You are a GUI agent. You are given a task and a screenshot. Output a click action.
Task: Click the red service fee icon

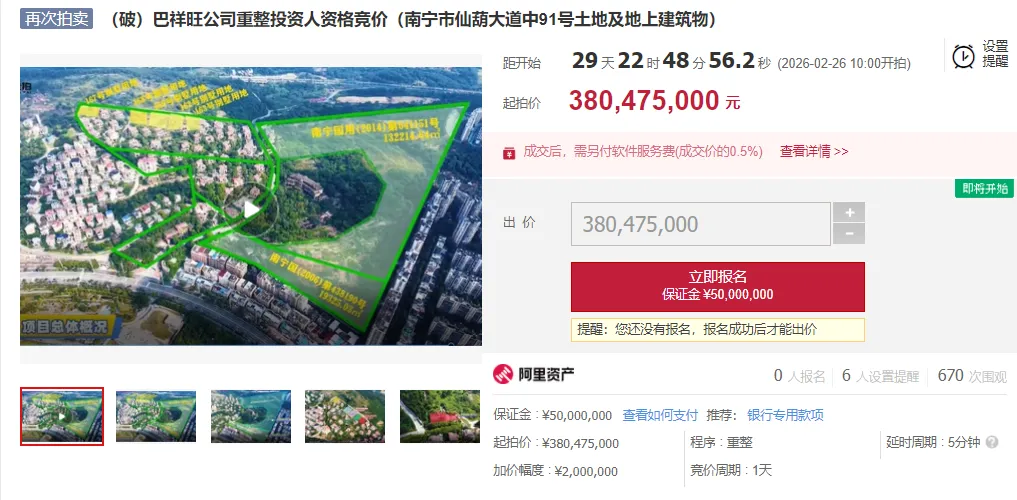509,152
